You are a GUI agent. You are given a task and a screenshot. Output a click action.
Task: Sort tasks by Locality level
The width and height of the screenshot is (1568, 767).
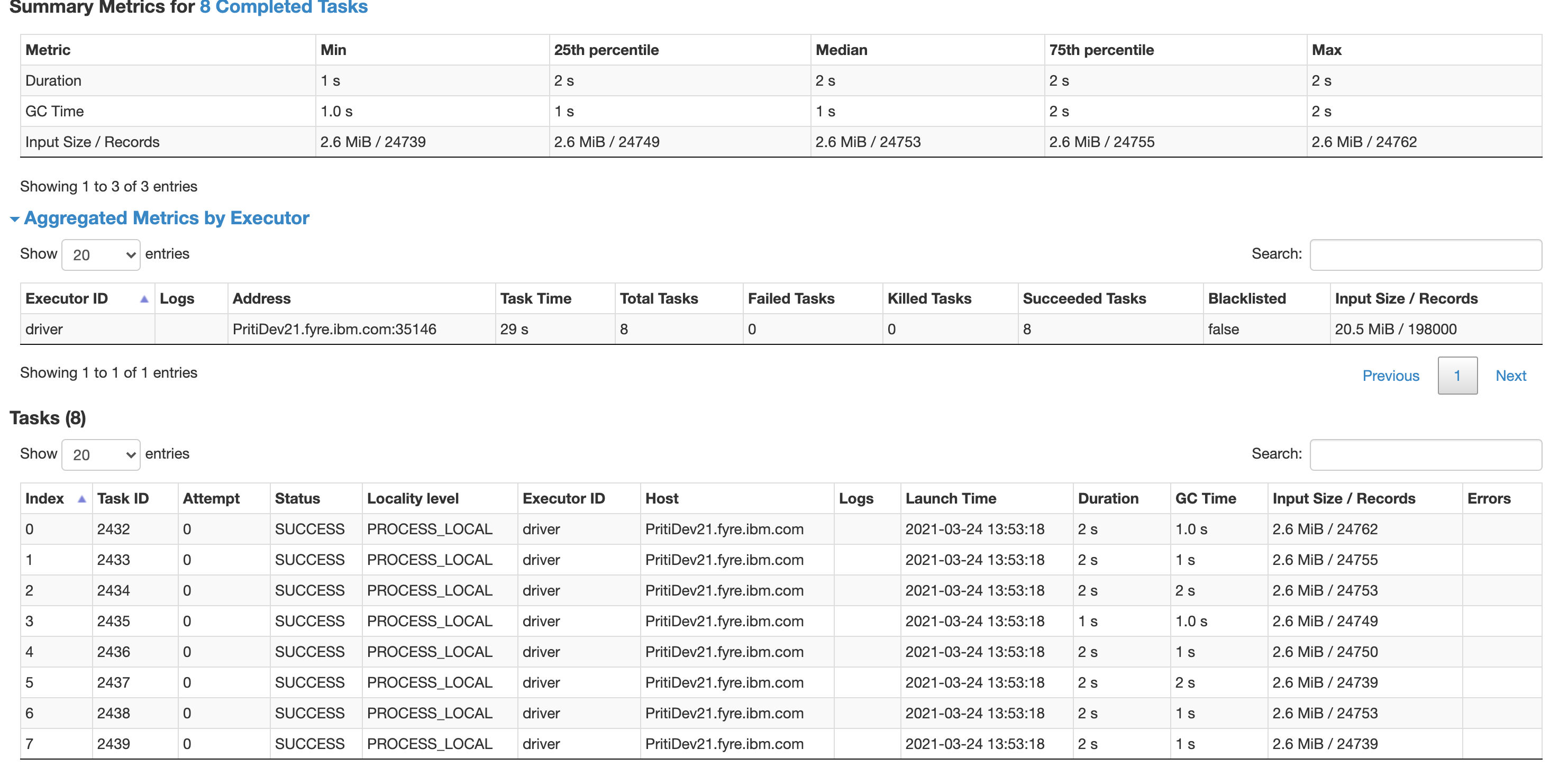413,498
